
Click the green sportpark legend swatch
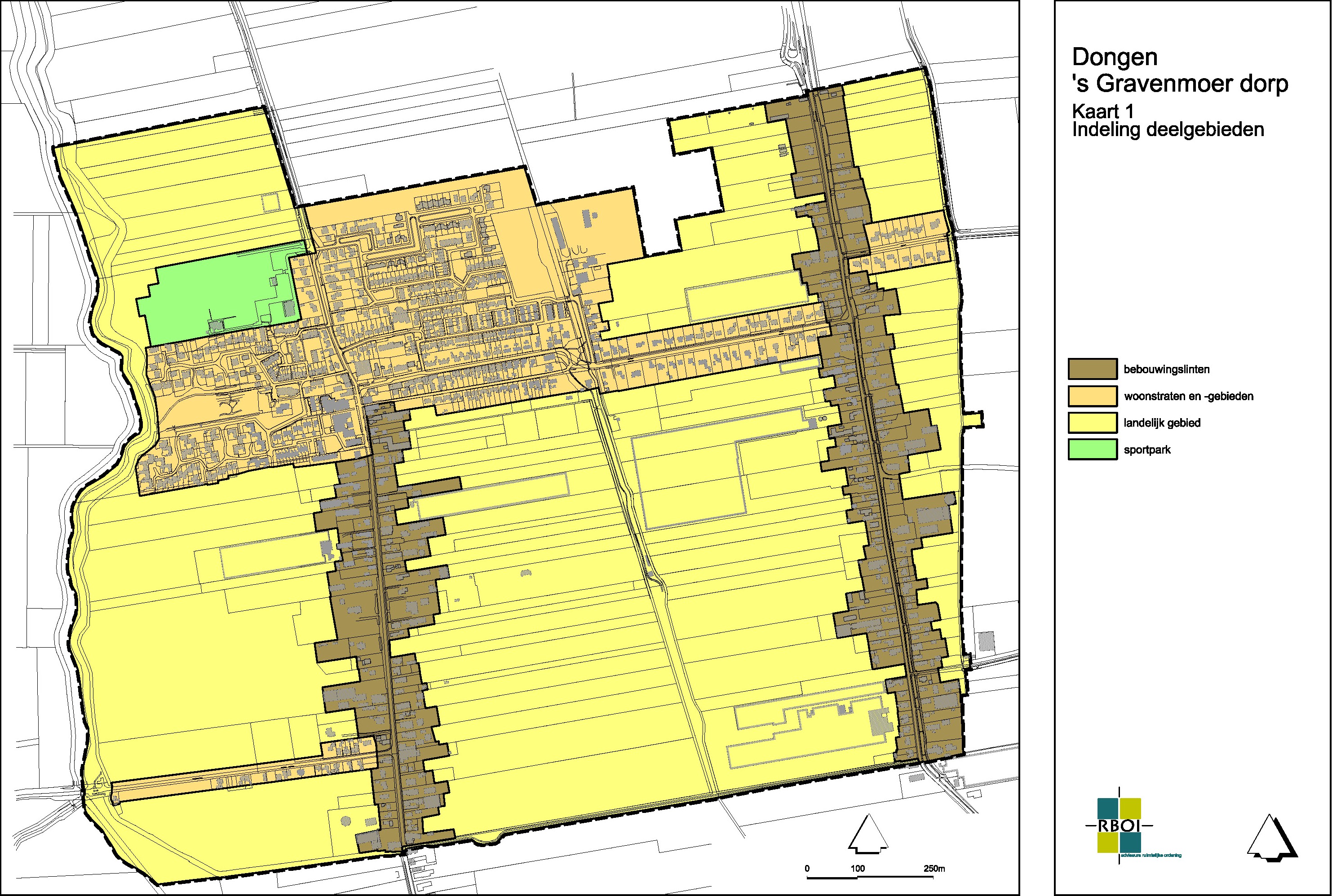point(1092,450)
